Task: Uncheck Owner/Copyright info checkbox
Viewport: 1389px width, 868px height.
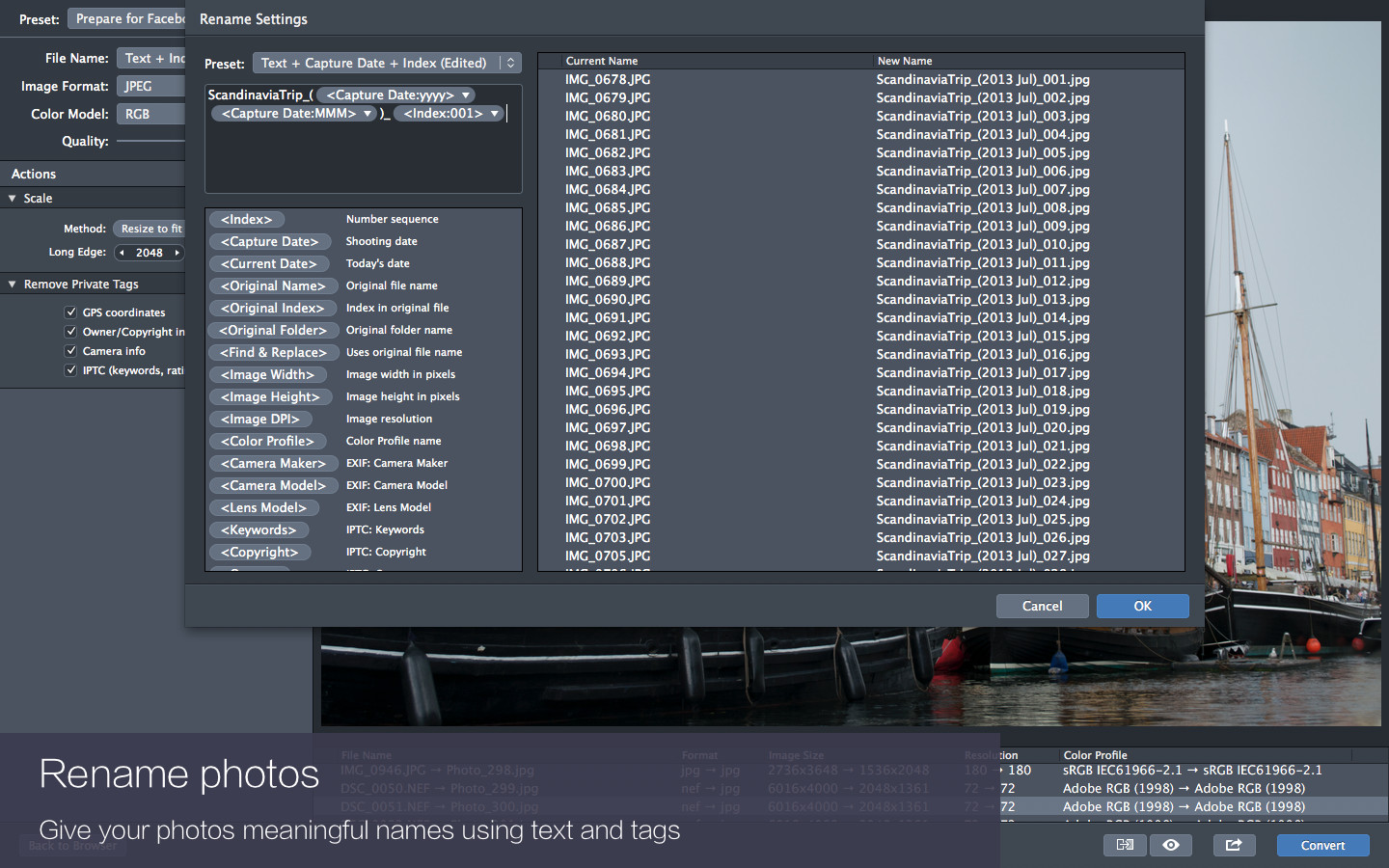Action: 70,331
